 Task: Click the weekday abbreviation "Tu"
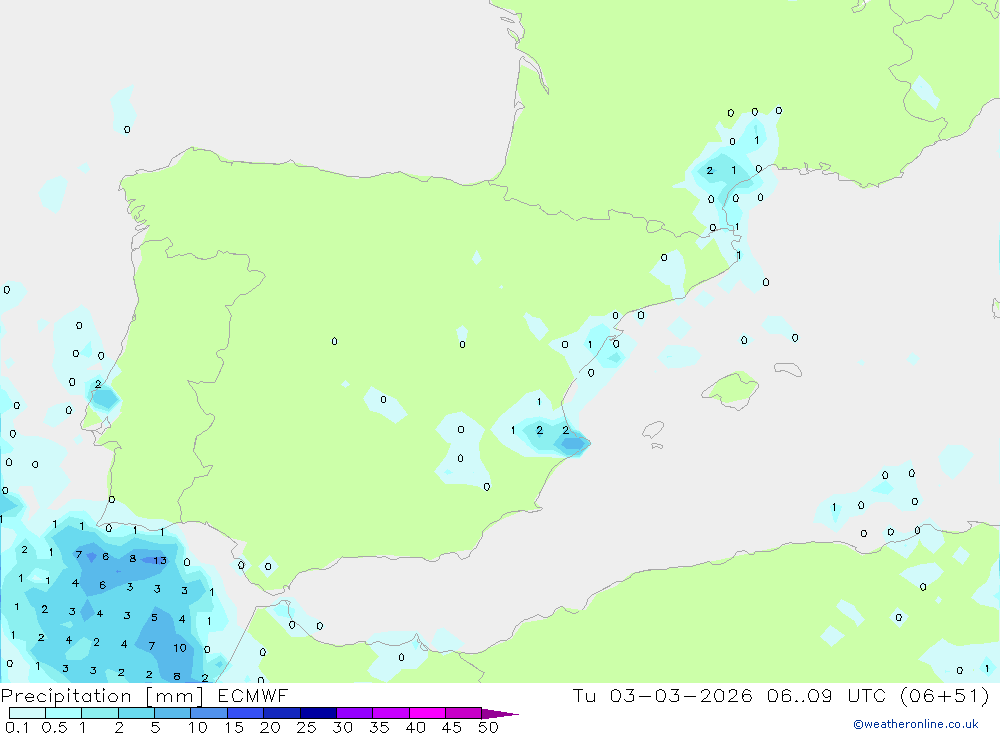[584, 695]
